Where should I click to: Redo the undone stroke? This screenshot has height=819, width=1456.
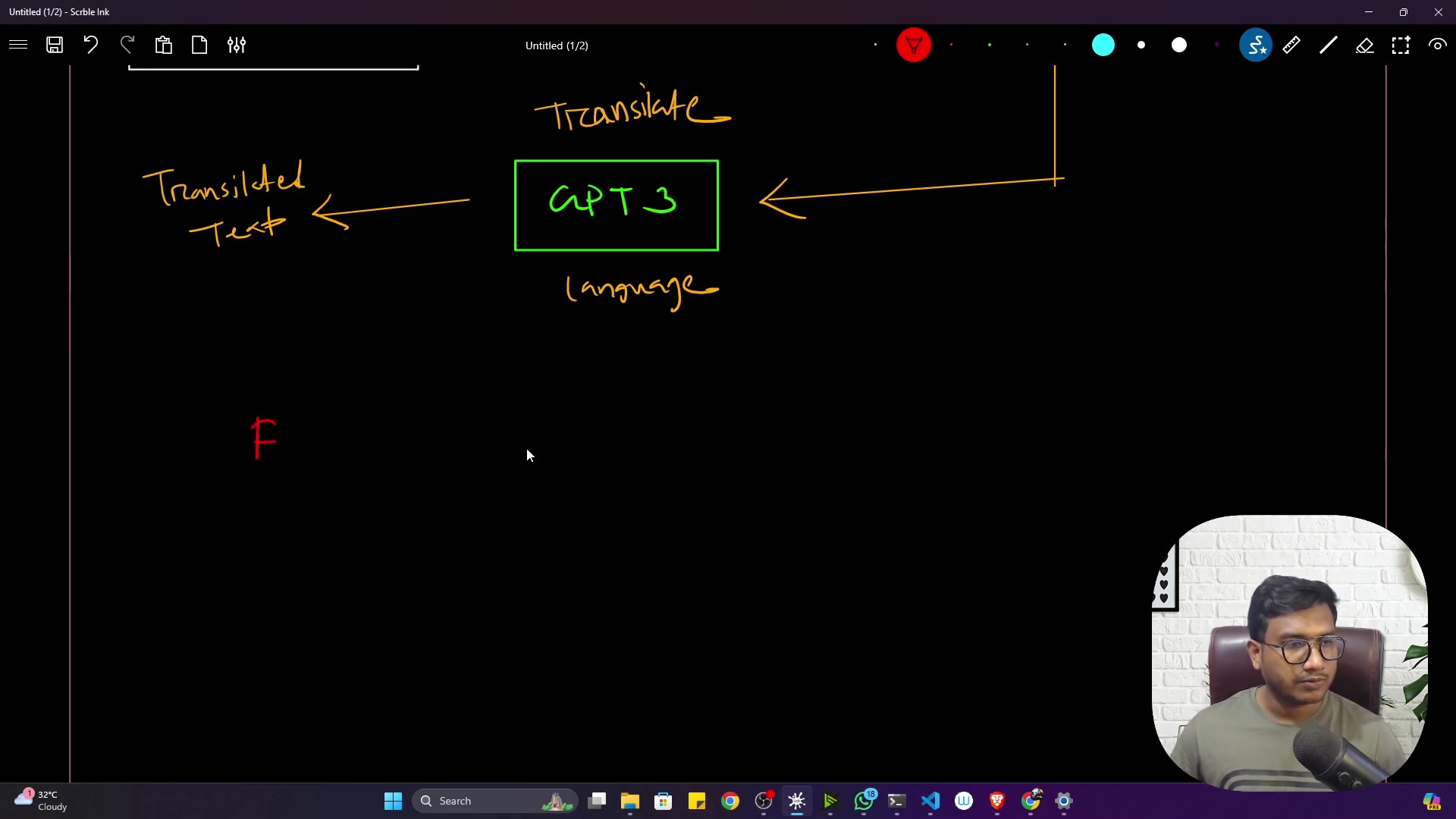[x=127, y=45]
